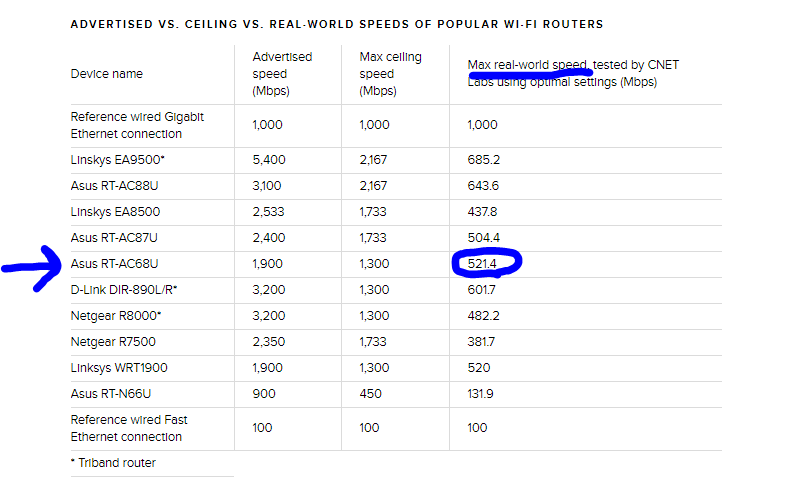Screen dimensions: 795x480
Task: Click the 'Asus RT-AC87U' device name
Action: click(x=114, y=238)
